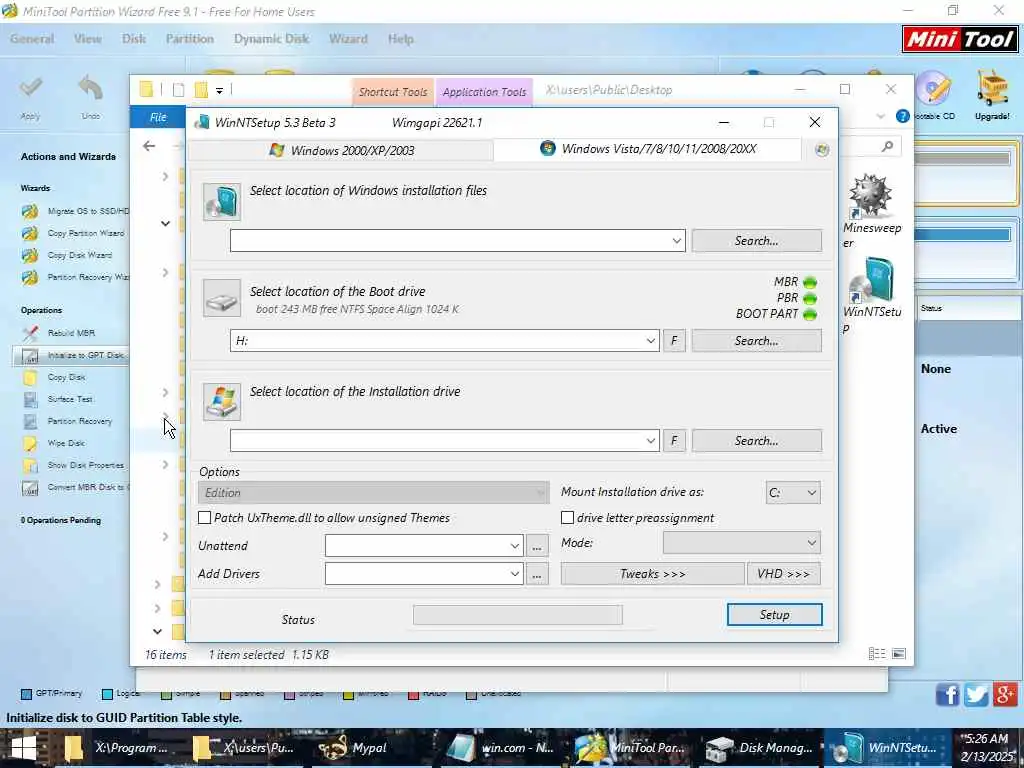This screenshot has height=768, width=1024.
Task: Switch Explorer to details view
Action: click(877, 654)
